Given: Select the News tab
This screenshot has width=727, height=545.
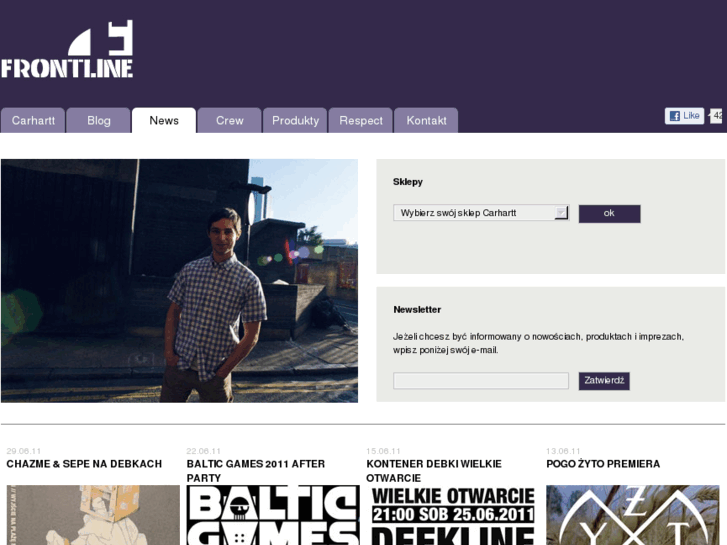Looking at the screenshot, I should [164, 121].
